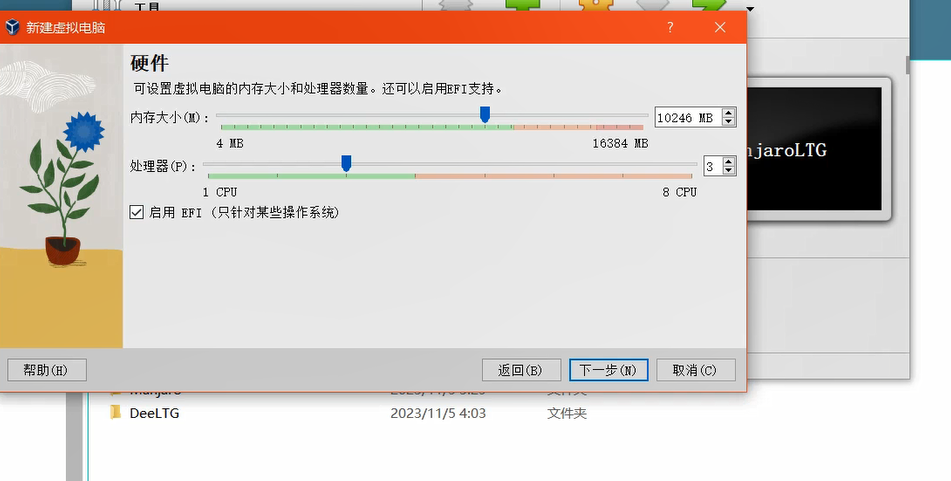Open the dropdown arrow beside the toolbar start icon
This screenshot has height=481, width=951.
point(750,8)
